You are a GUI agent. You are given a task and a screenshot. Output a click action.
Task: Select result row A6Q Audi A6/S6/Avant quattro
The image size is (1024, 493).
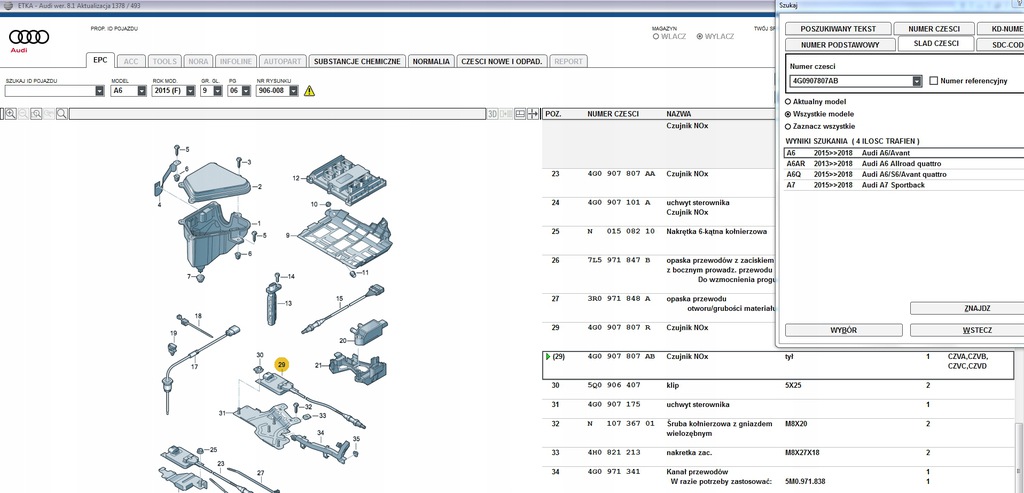coord(903,174)
